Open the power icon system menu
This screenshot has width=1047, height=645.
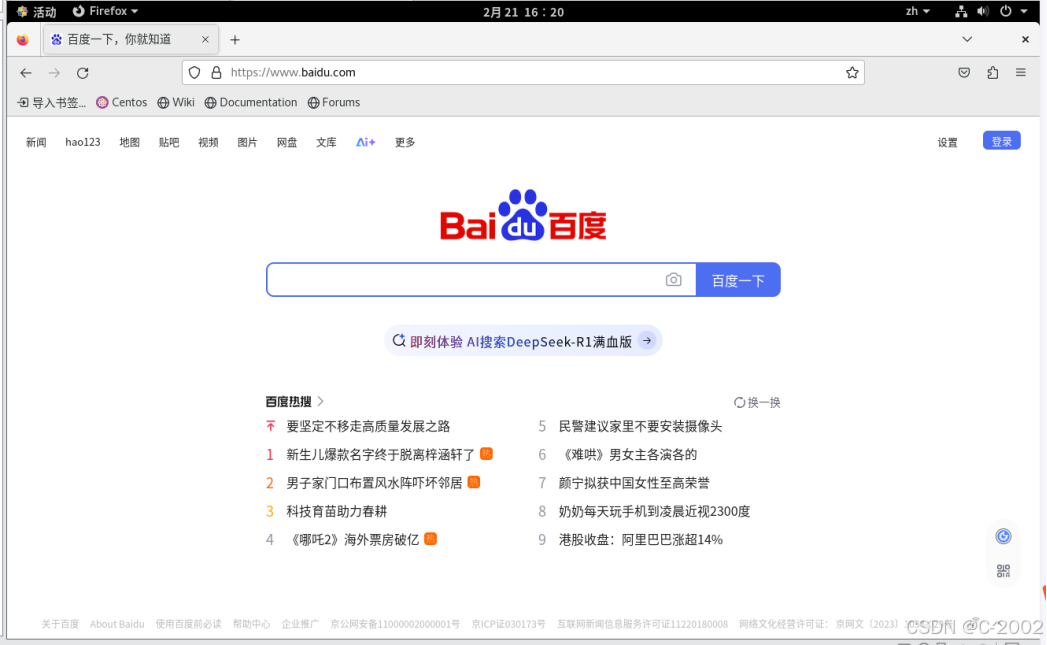click(x=1006, y=11)
